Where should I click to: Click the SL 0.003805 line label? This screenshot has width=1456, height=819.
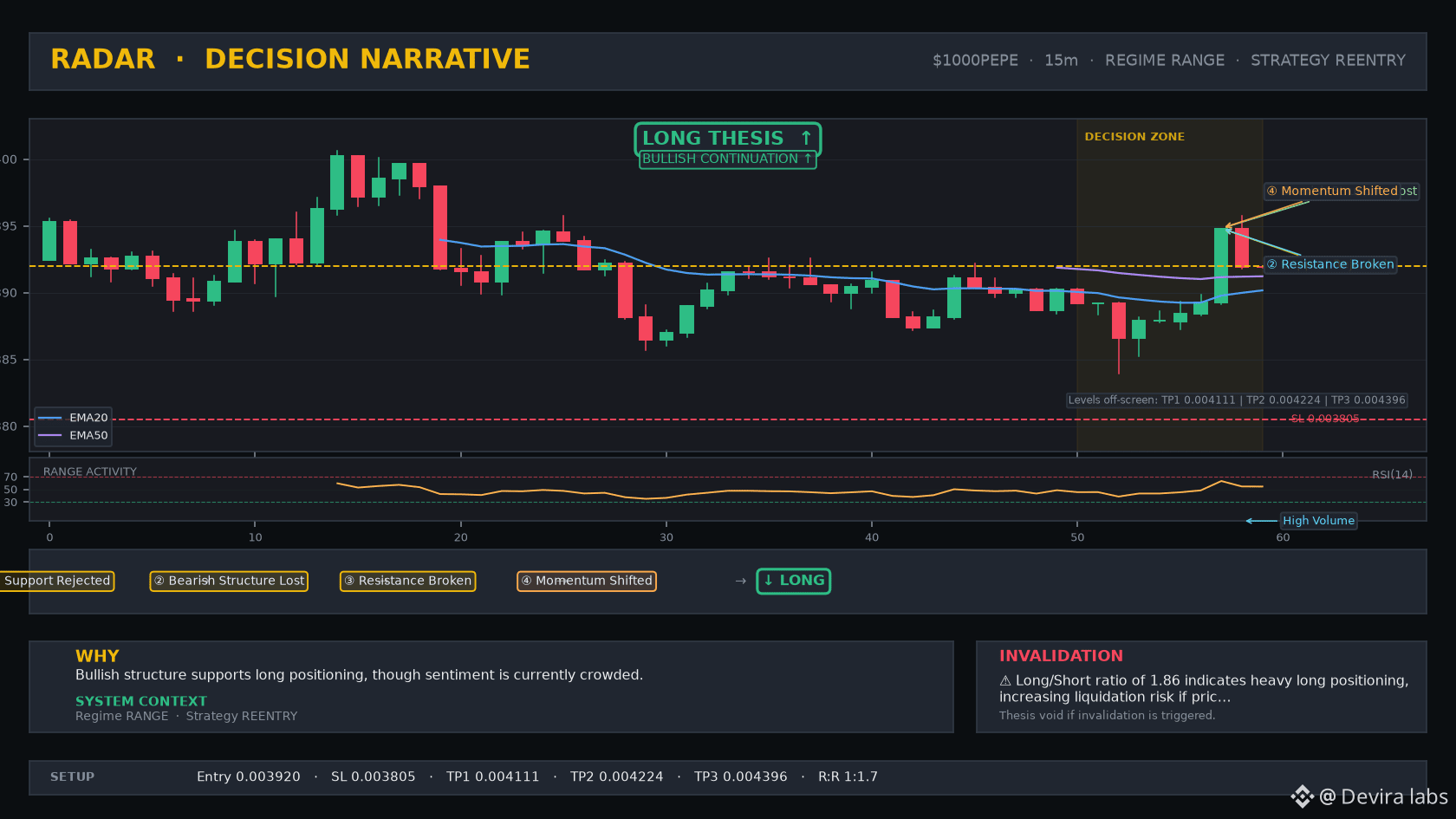[1324, 419]
